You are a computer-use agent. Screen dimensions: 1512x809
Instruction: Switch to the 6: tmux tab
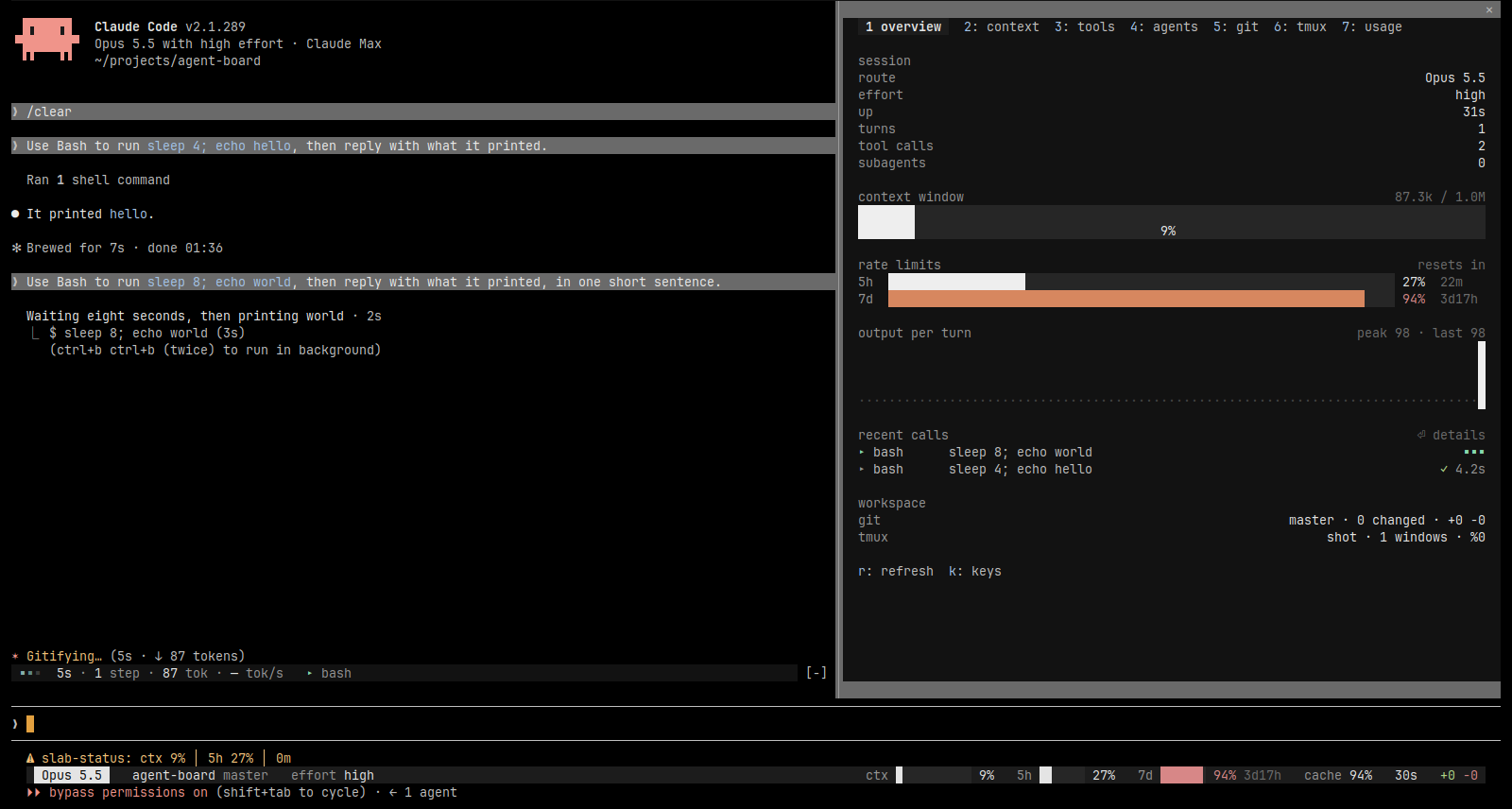[1300, 26]
